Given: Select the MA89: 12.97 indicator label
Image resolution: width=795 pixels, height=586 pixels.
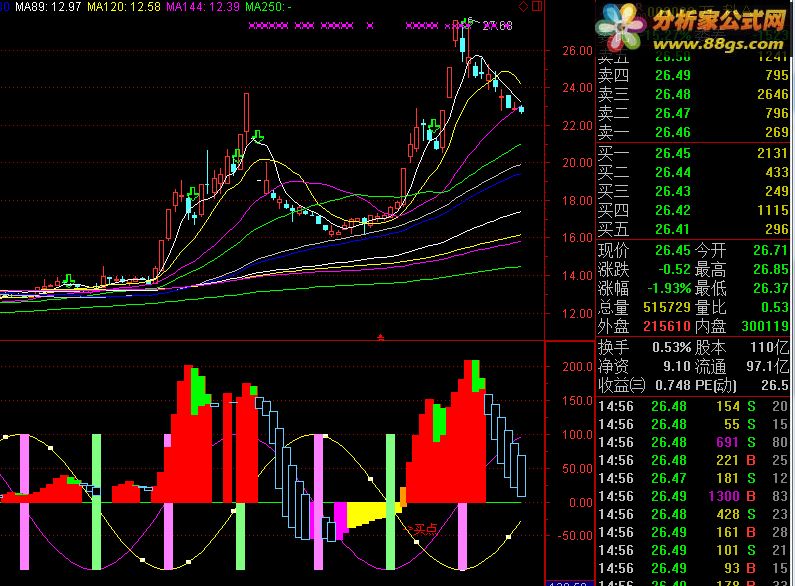Looking at the screenshot, I should pos(48,7).
